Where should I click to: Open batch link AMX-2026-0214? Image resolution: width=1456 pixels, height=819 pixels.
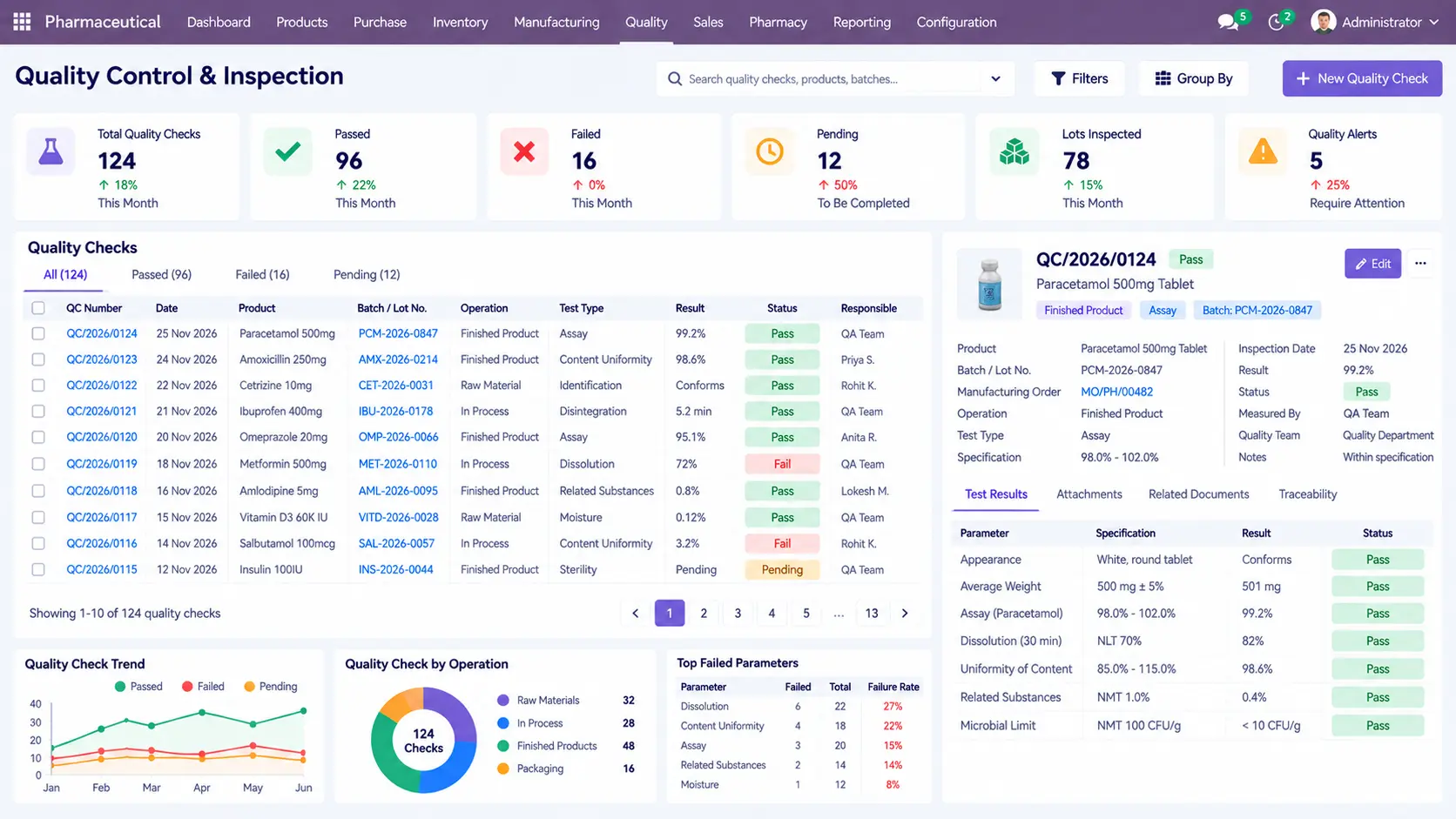click(x=398, y=359)
